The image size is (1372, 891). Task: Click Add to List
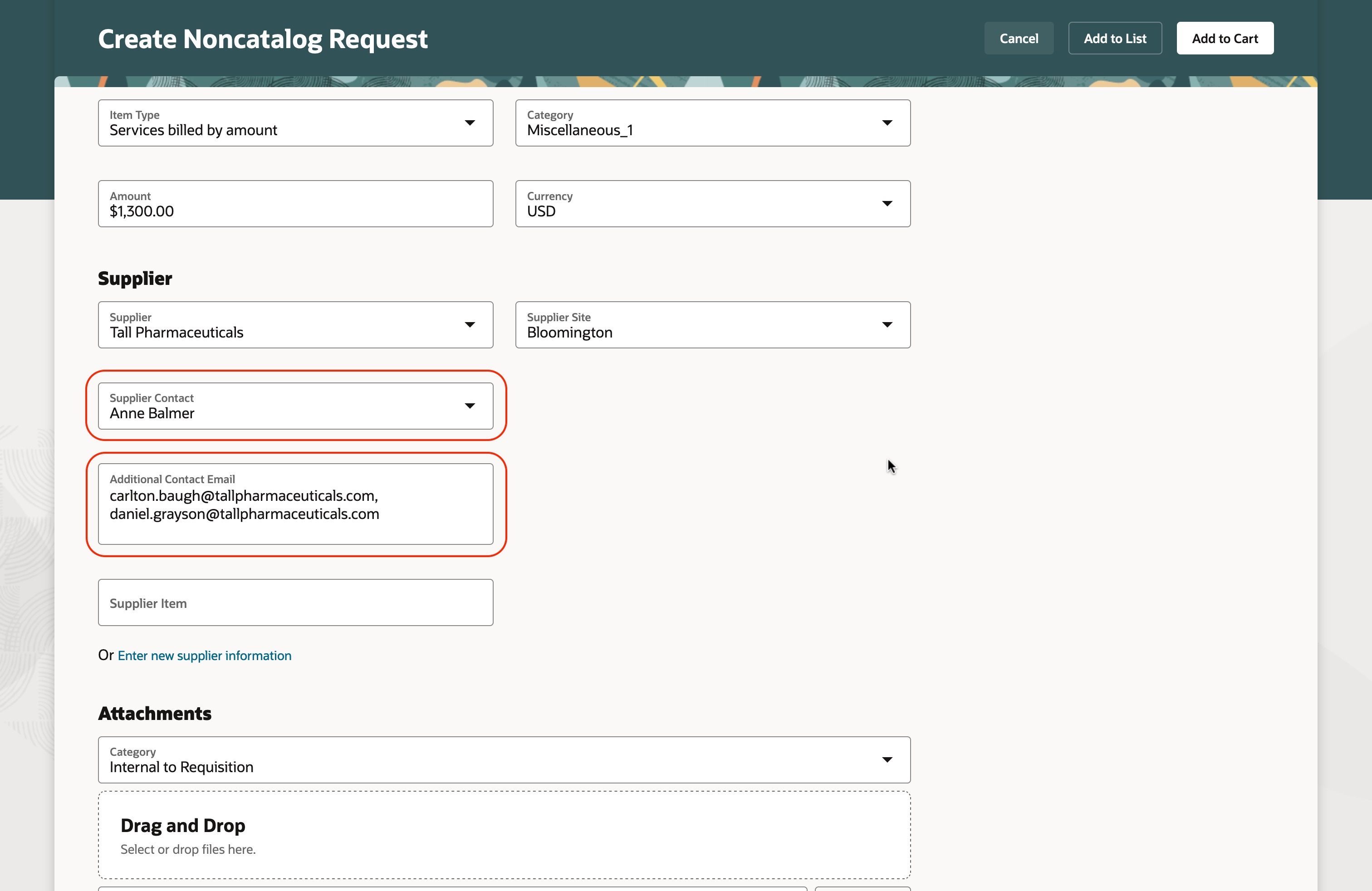1114,39
